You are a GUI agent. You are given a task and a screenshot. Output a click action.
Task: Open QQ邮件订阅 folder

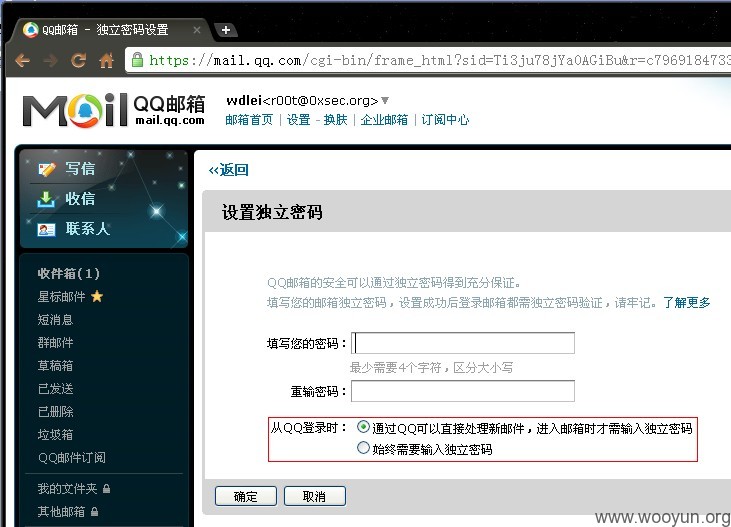coord(72,458)
